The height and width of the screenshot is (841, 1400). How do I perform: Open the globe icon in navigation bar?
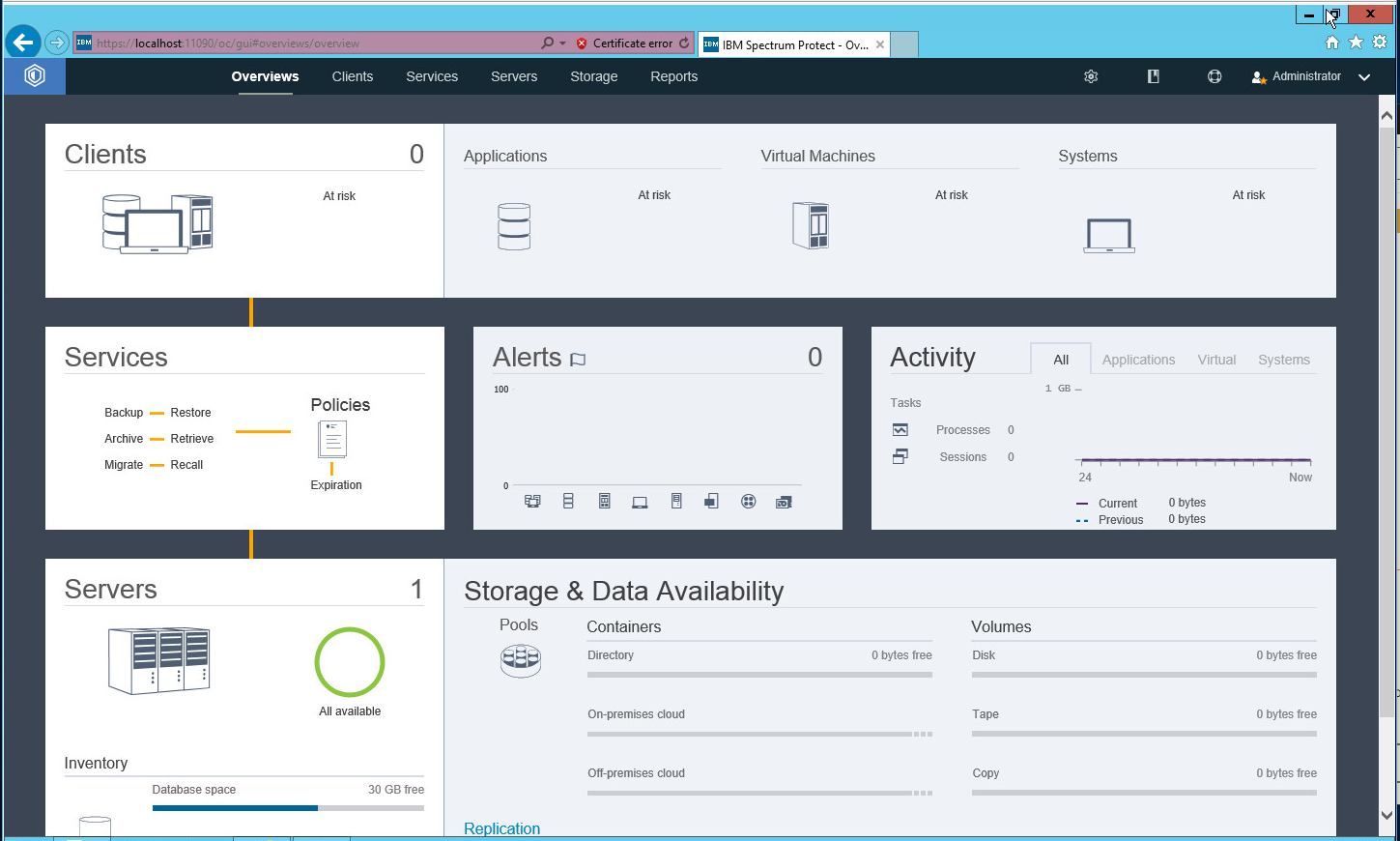pos(1214,76)
